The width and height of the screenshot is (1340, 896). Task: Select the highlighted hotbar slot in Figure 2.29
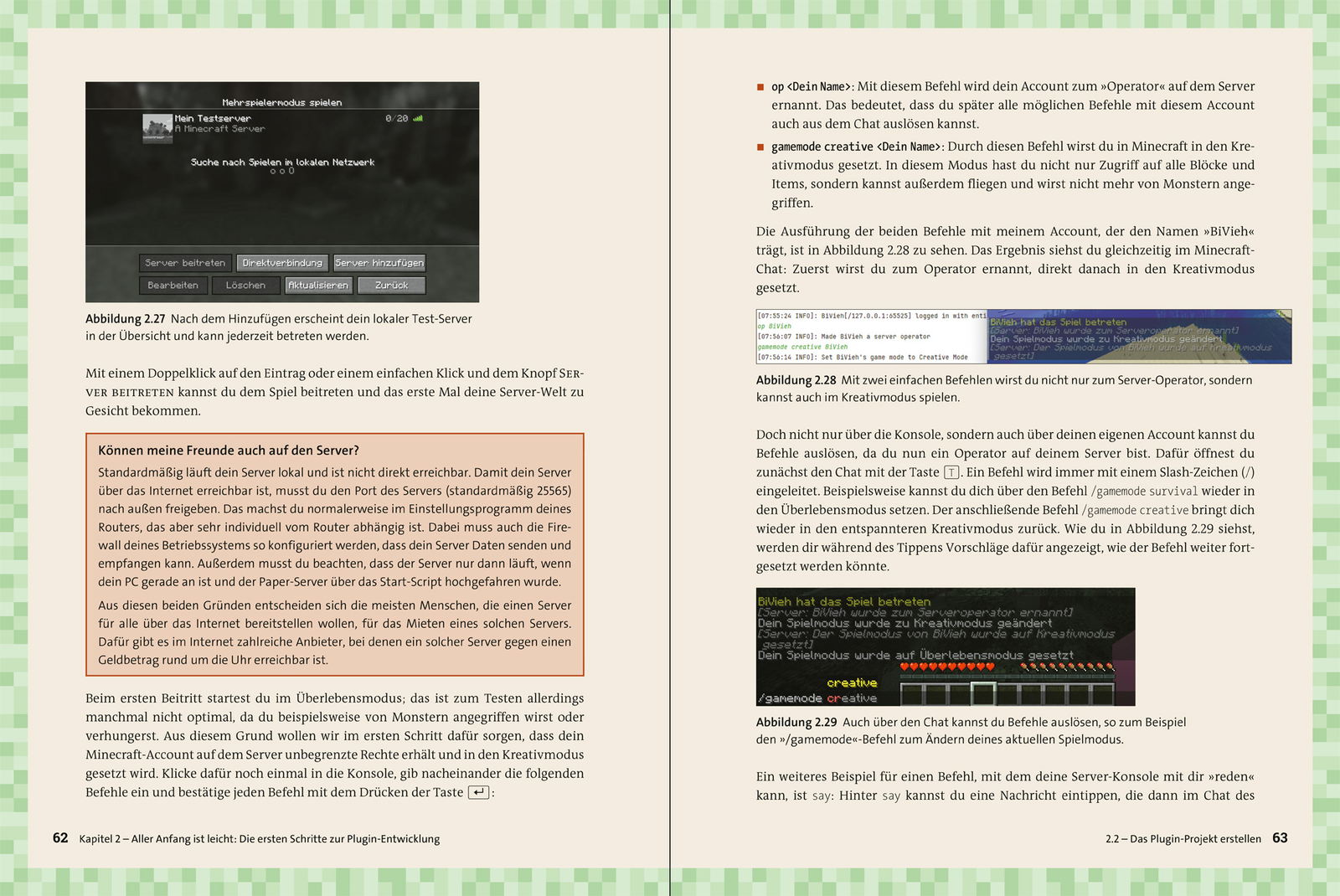(983, 693)
